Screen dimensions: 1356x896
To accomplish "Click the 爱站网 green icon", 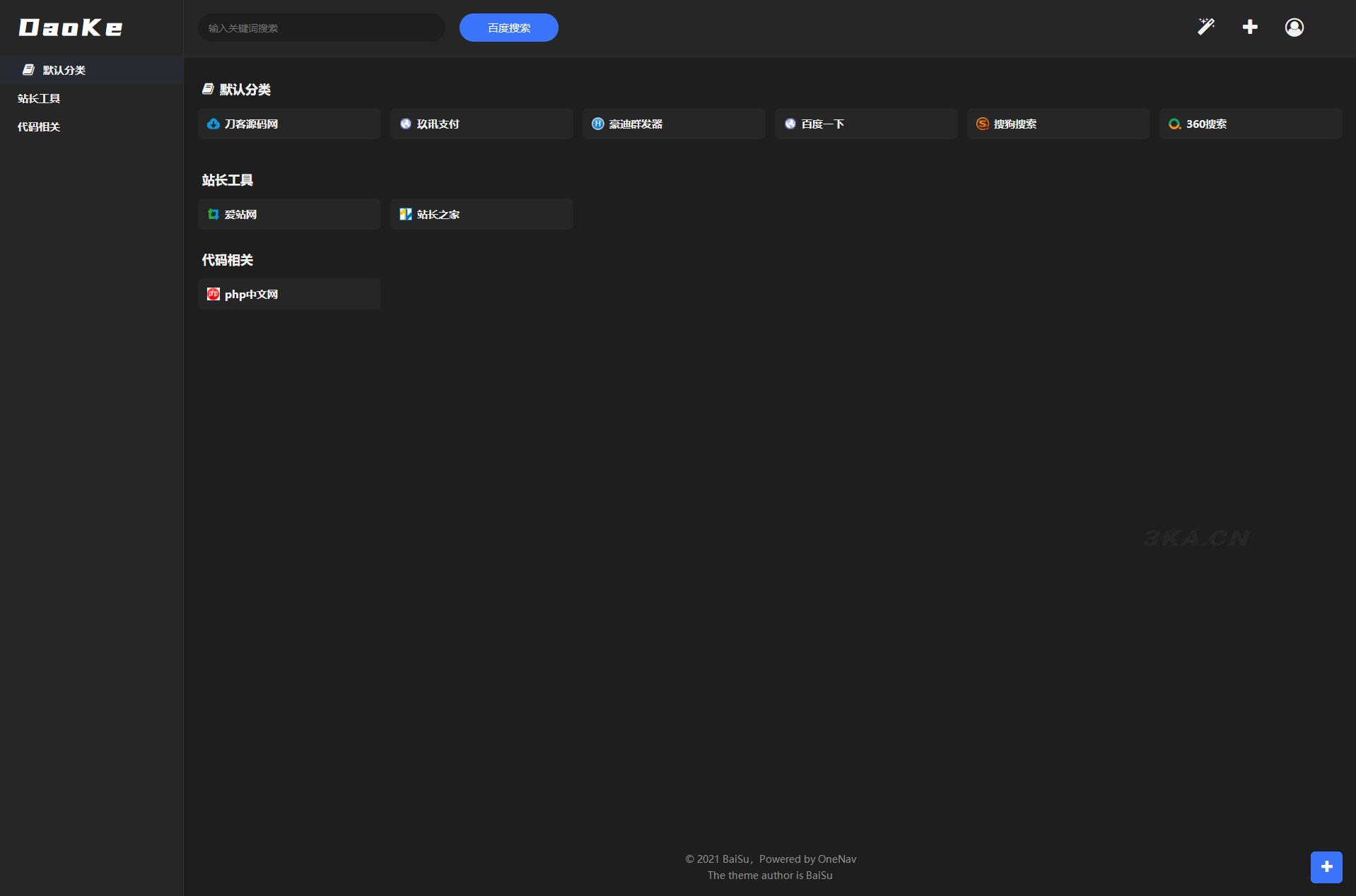I will 214,214.
